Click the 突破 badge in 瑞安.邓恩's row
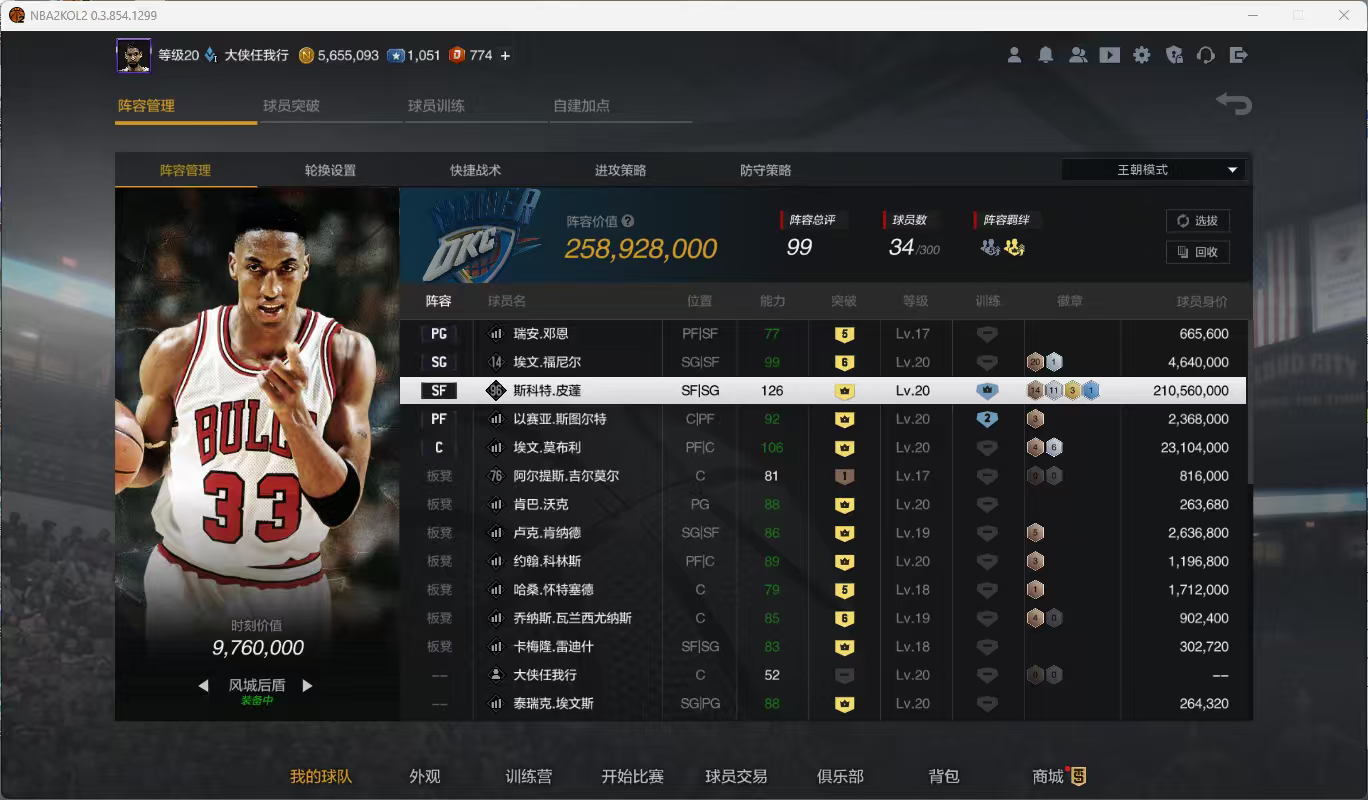This screenshot has width=1368, height=800. [x=845, y=334]
